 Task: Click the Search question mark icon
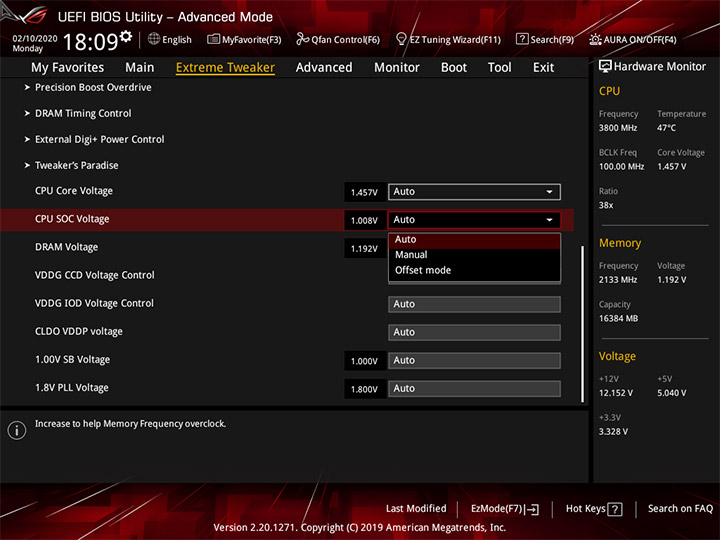point(522,39)
